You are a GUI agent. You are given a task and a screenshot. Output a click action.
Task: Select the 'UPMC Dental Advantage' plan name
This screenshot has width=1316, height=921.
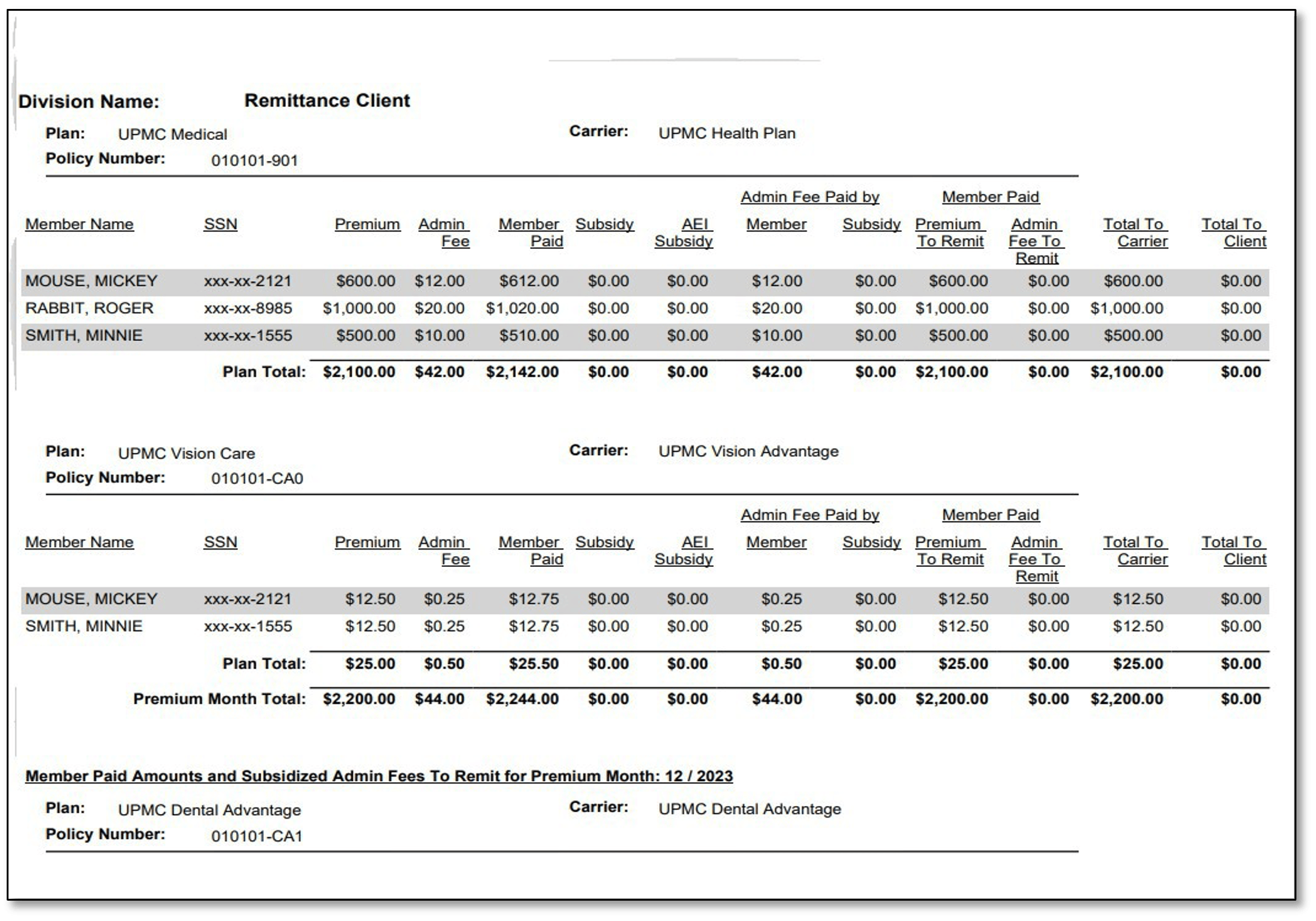[x=209, y=810]
